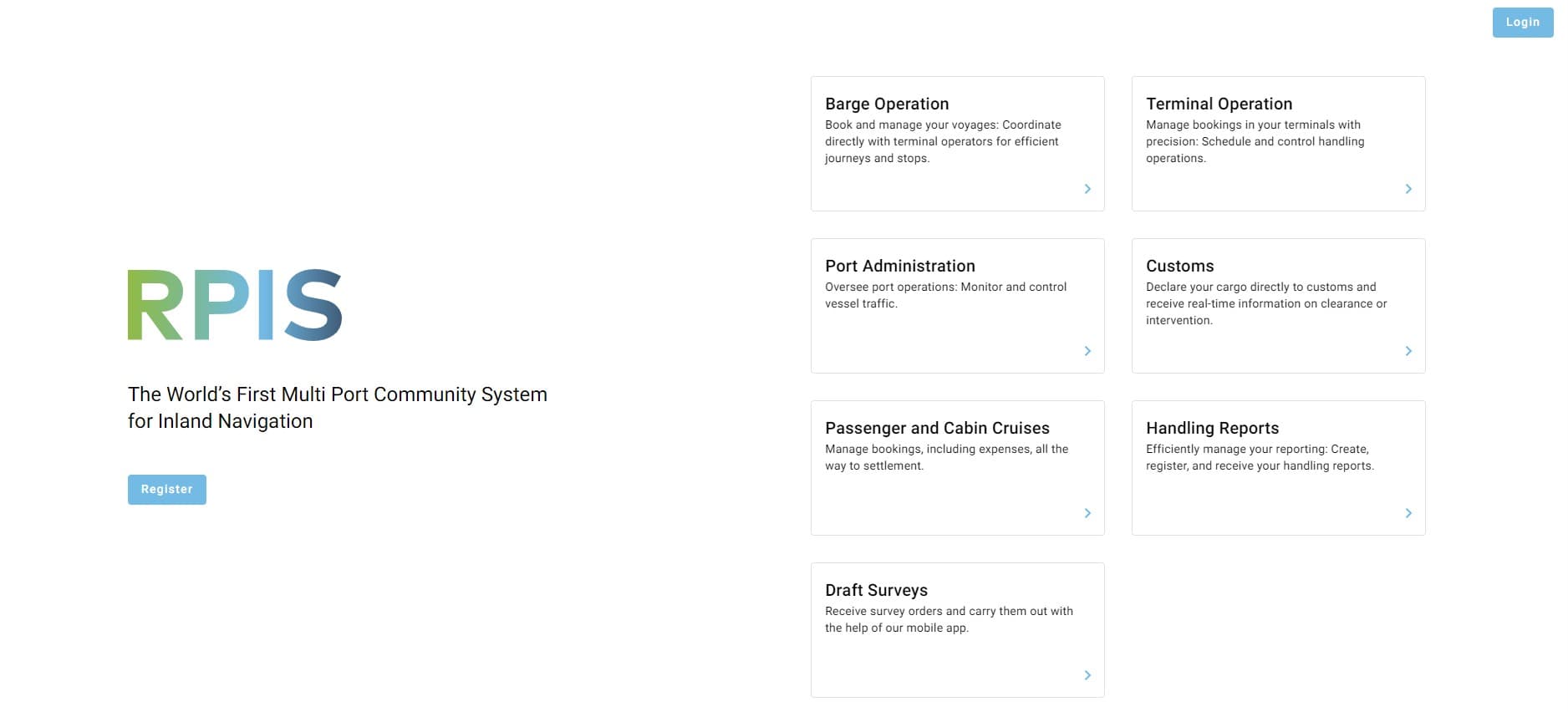Open the Port Administration heading
Image resolution: width=1568 pixels, height=712 pixels.
click(900, 266)
